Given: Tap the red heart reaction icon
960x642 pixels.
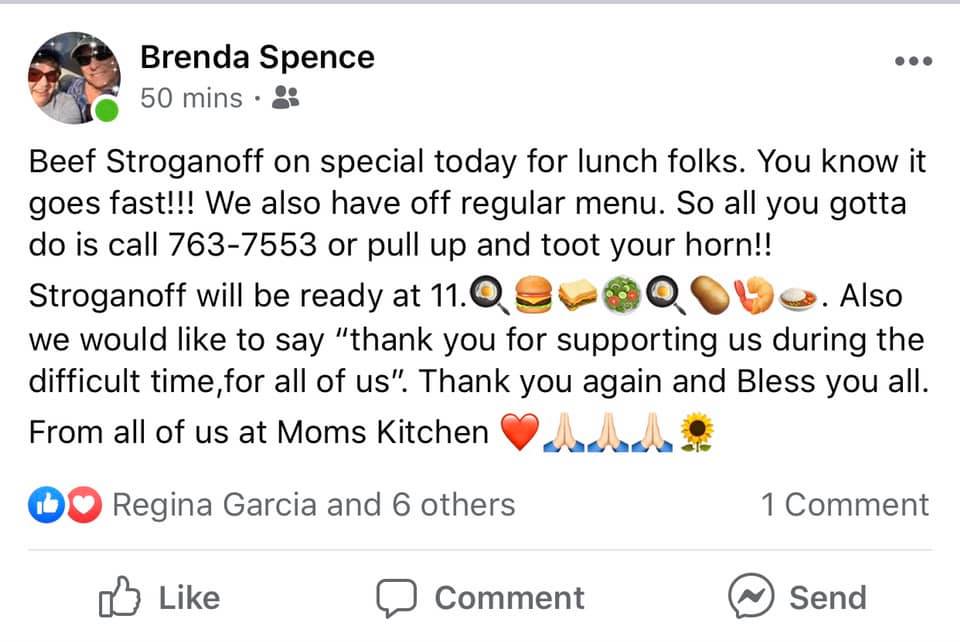Looking at the screenshot, I should click(x=87, y=506).
